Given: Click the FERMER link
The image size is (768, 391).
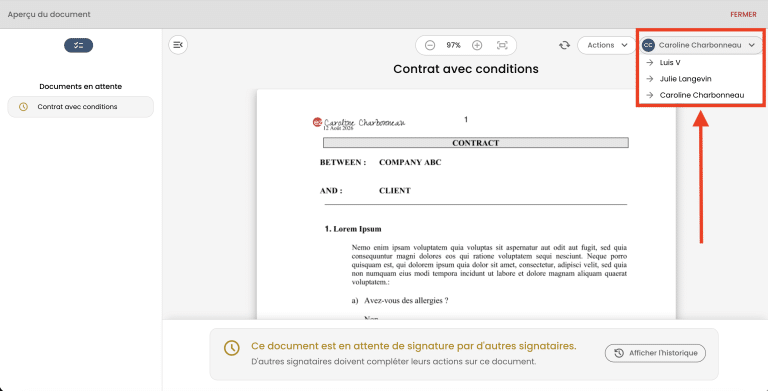Looking at the screenshot, I should click(743, 14).
